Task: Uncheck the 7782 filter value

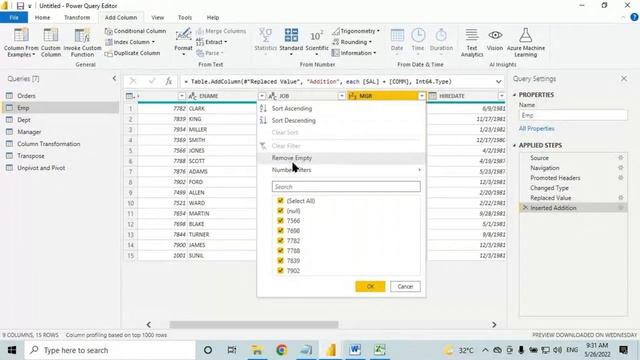Action: 280,241
